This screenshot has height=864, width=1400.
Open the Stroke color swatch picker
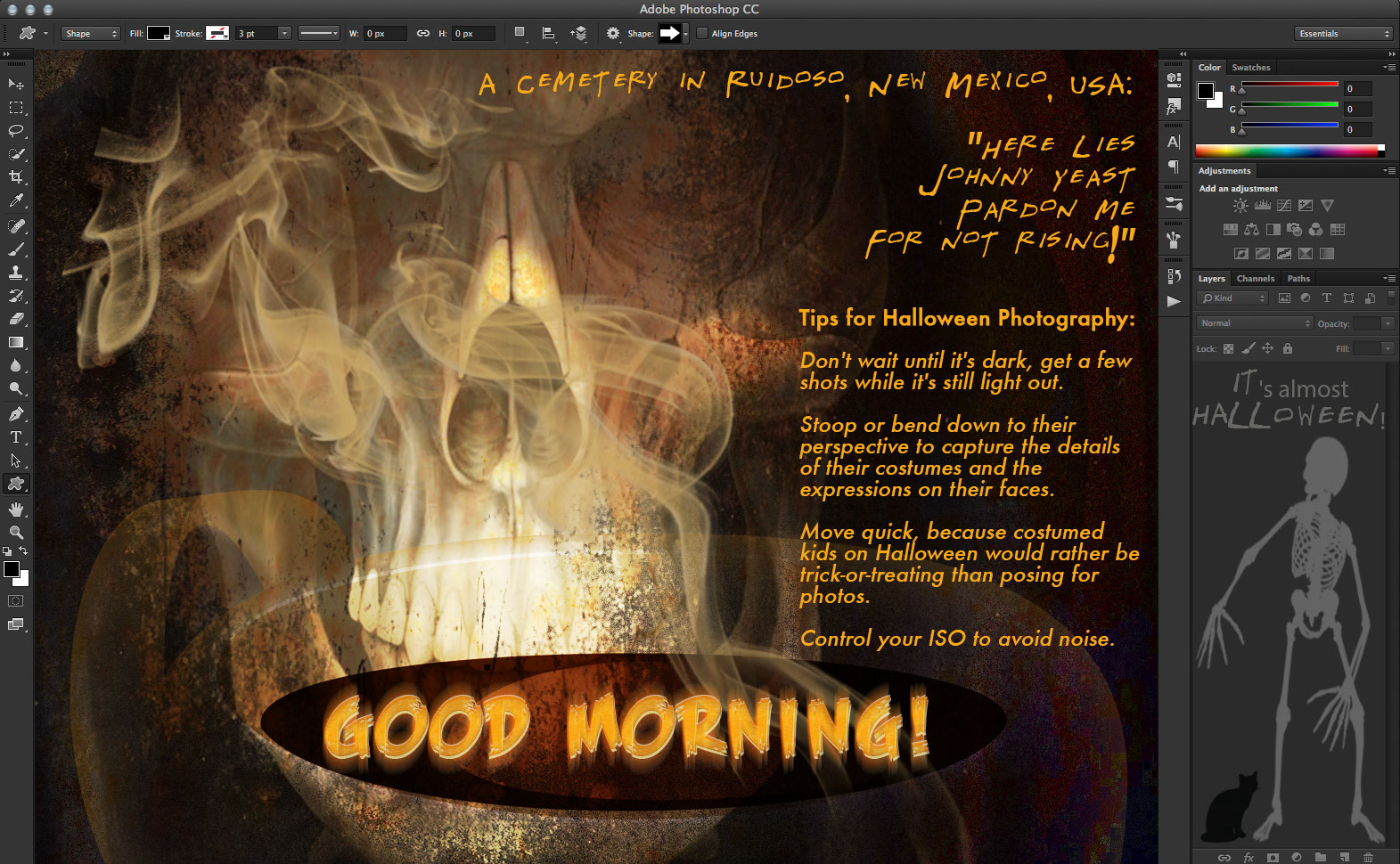(217, 34)
